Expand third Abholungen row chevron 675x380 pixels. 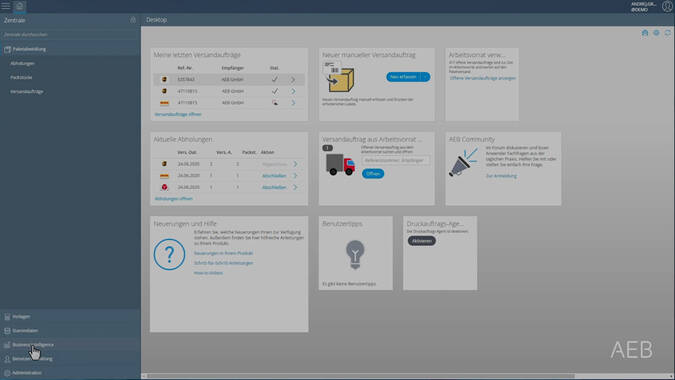tap(295, 187)
